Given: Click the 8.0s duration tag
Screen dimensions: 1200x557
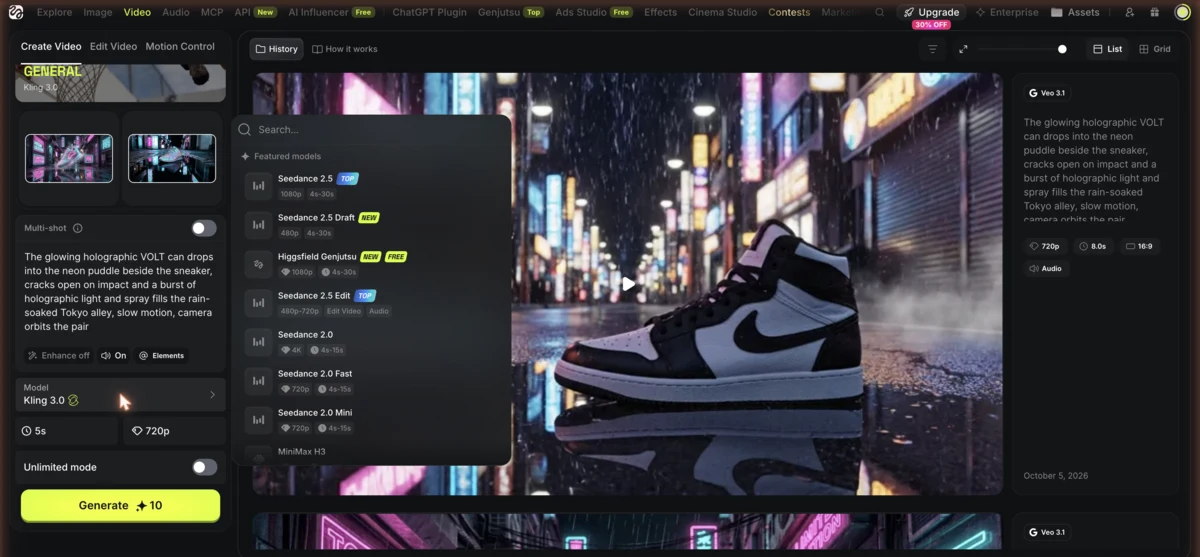Looking at the screenshot, I should click(1092, 246).
